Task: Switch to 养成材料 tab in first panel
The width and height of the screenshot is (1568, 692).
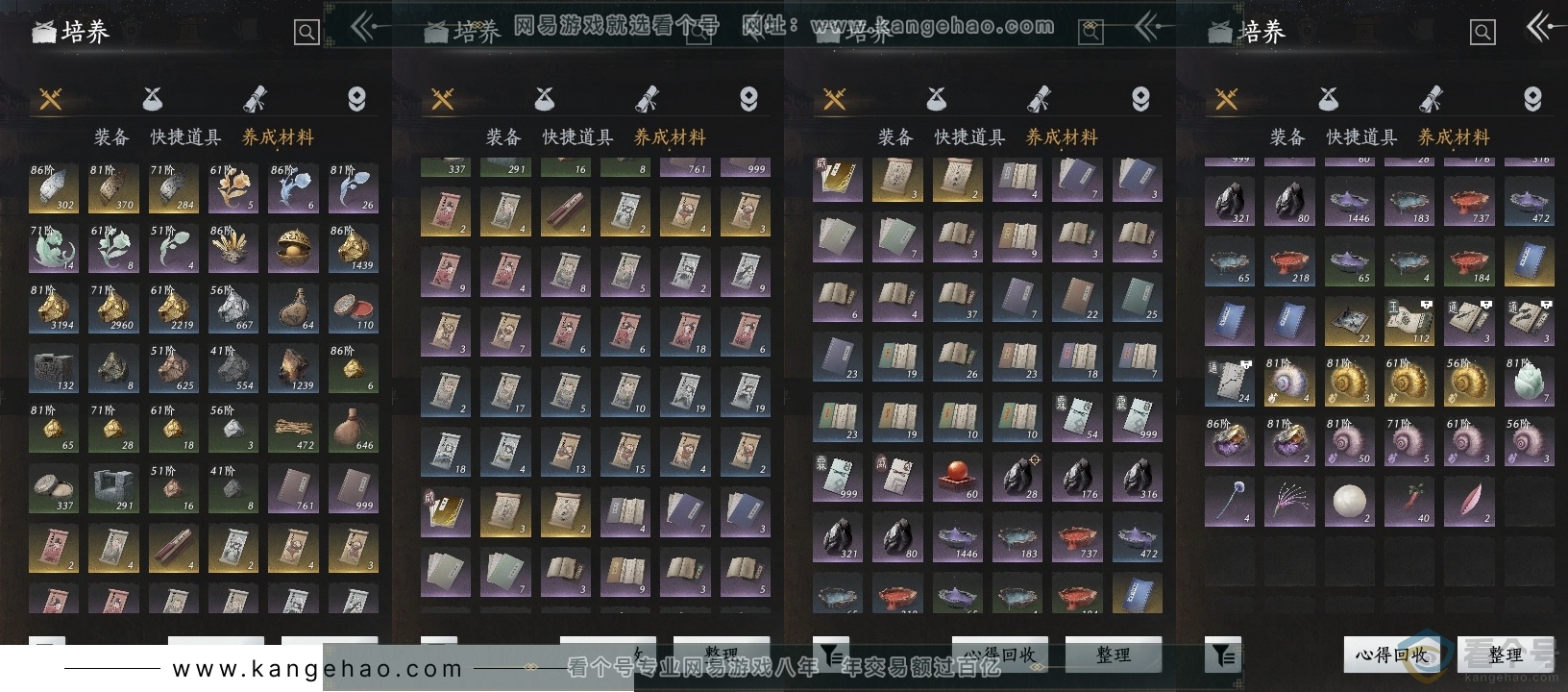Action: tap(278, 137)
